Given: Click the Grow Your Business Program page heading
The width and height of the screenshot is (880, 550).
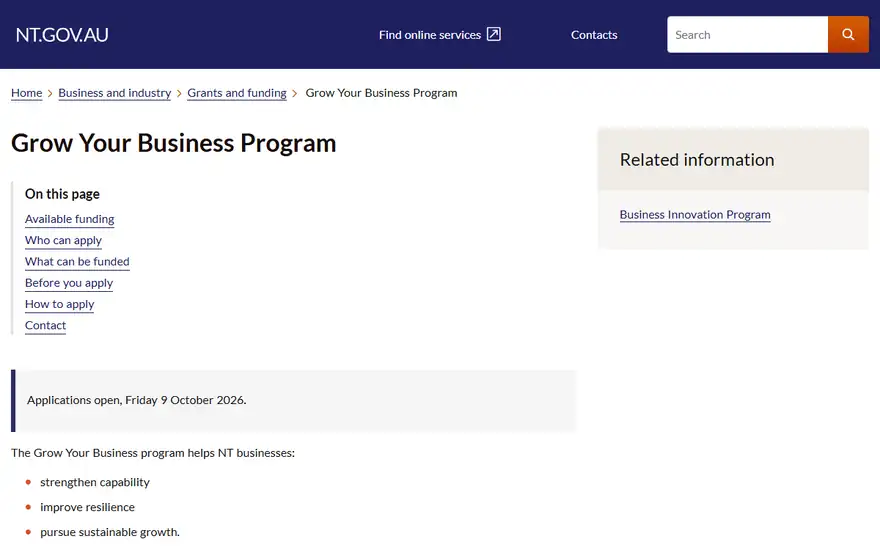Looking at the screenshot, I should click(x=173, y=143).
